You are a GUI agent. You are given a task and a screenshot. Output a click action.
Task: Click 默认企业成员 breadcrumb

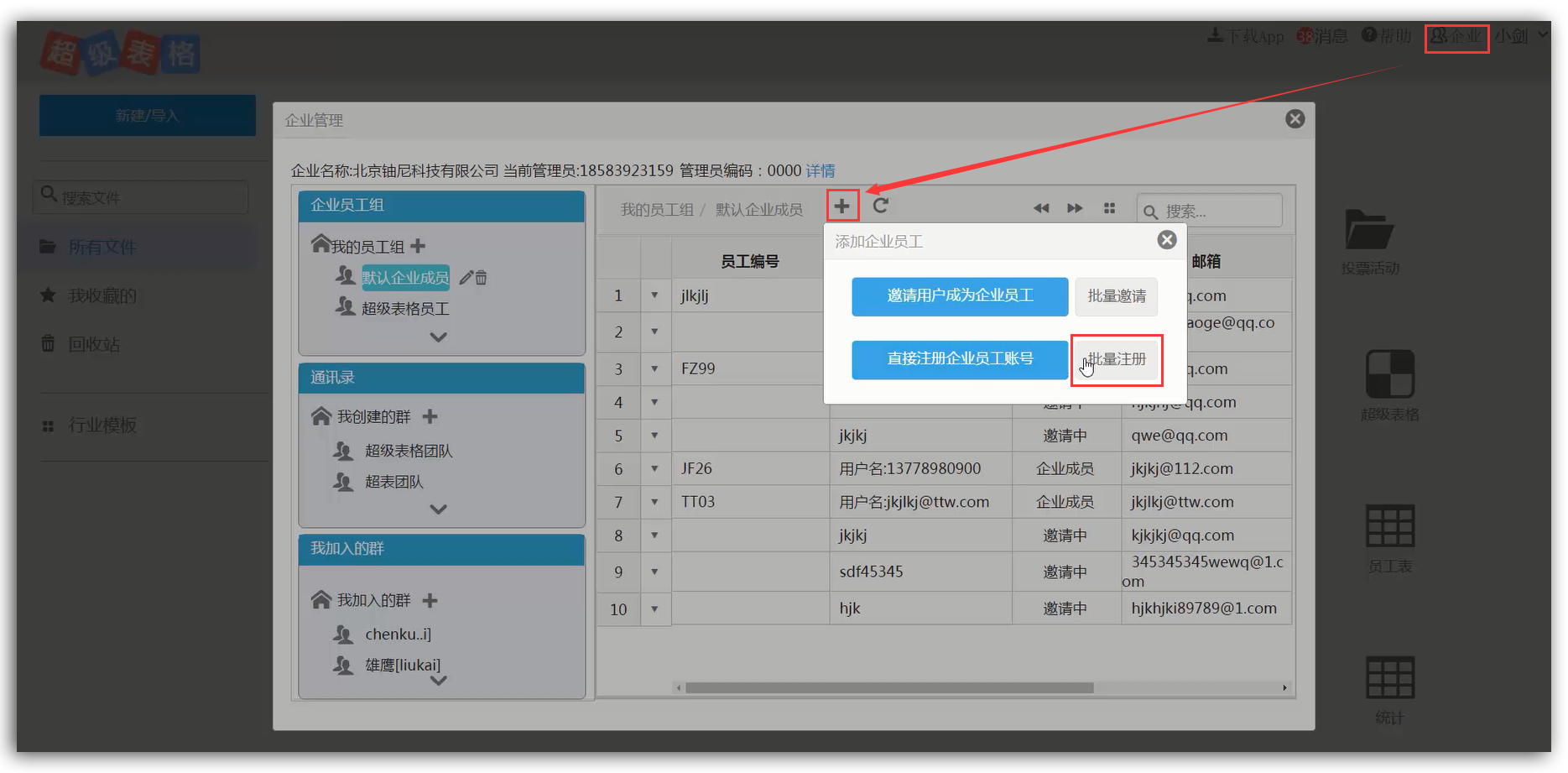pyautogui.click(x=759, y=209)
